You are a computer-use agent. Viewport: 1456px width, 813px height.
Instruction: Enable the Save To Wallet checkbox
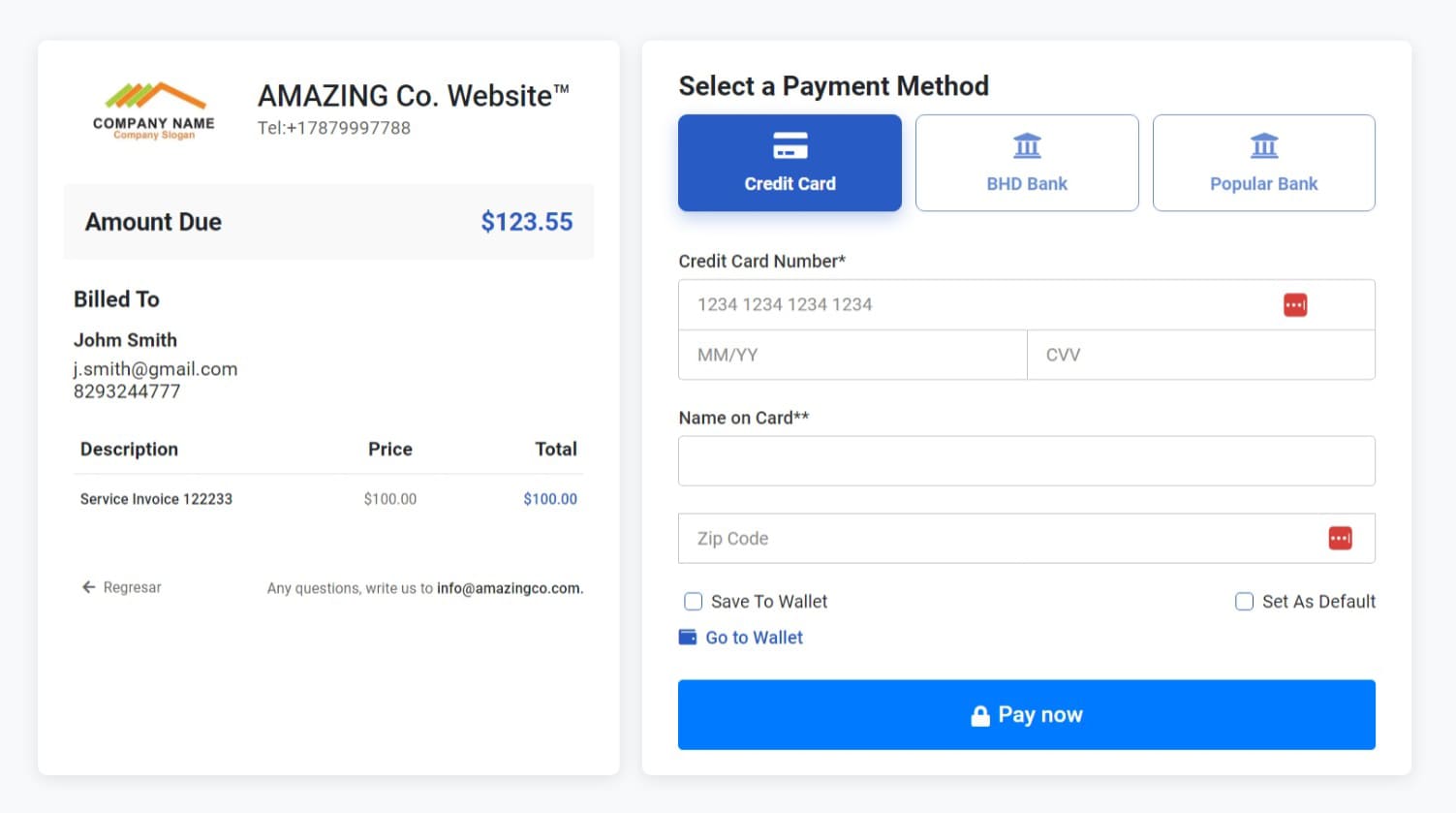point(694,602)
